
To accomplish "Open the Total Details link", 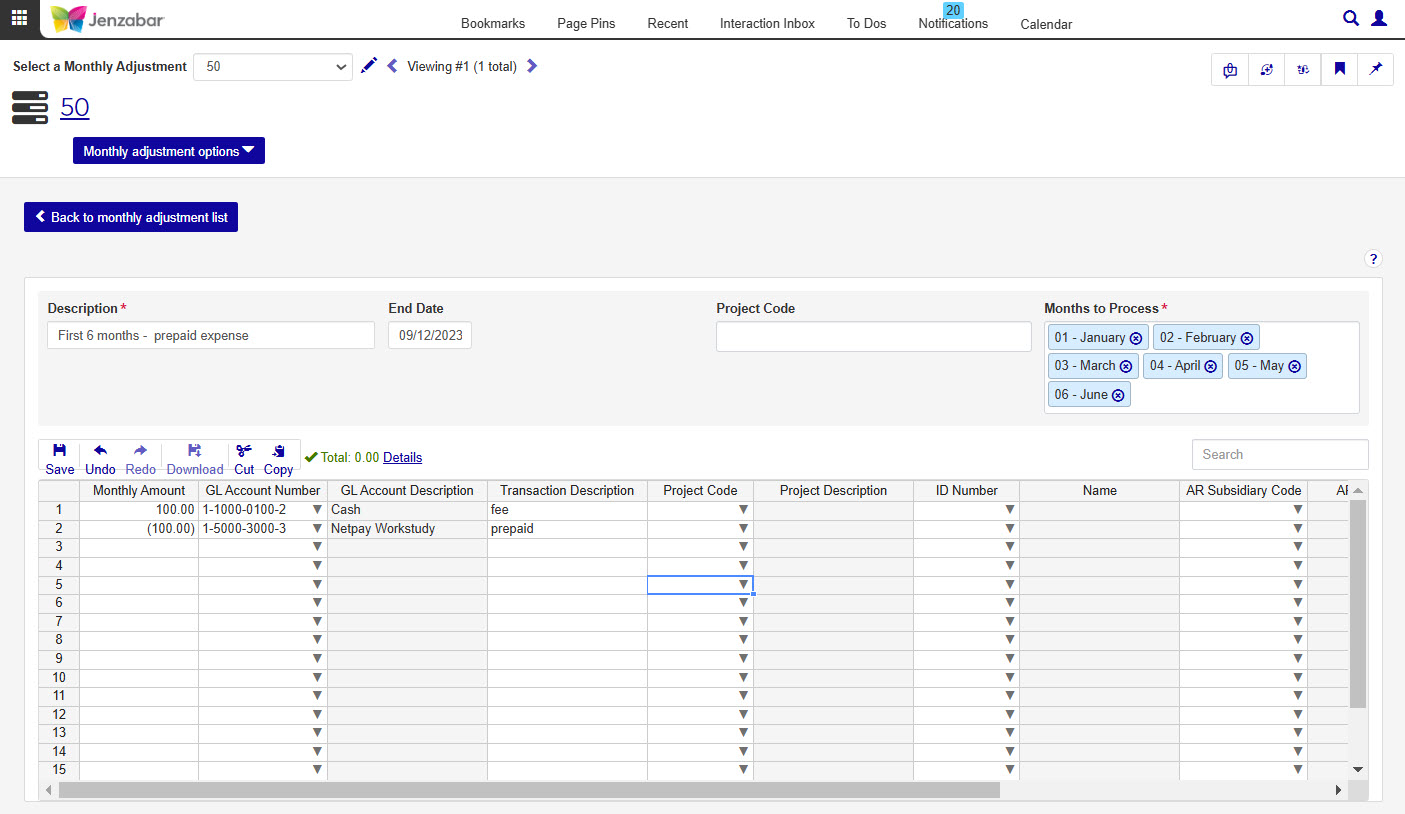I will point(402,457).
